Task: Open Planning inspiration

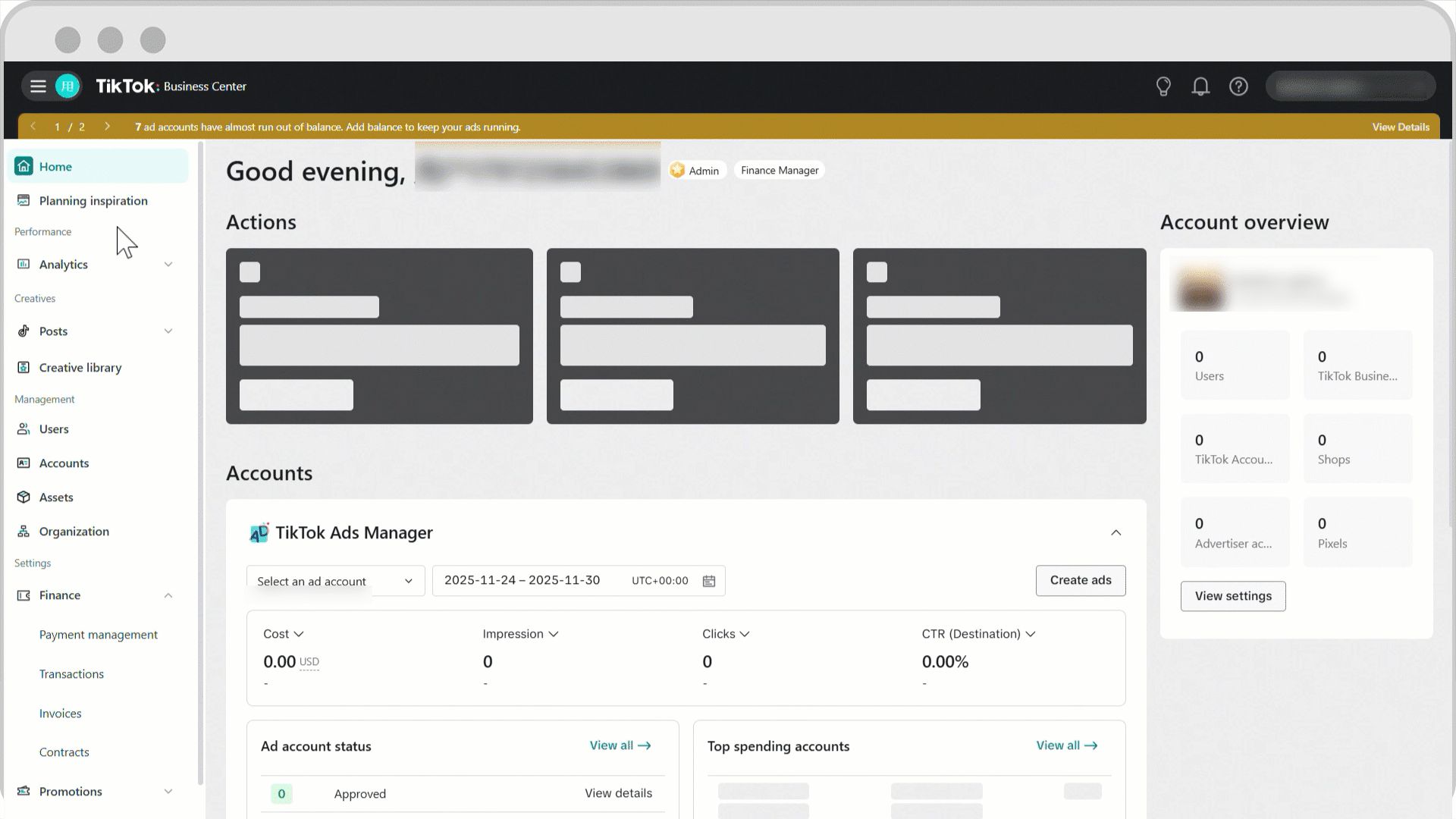Action: pos(93,200)
